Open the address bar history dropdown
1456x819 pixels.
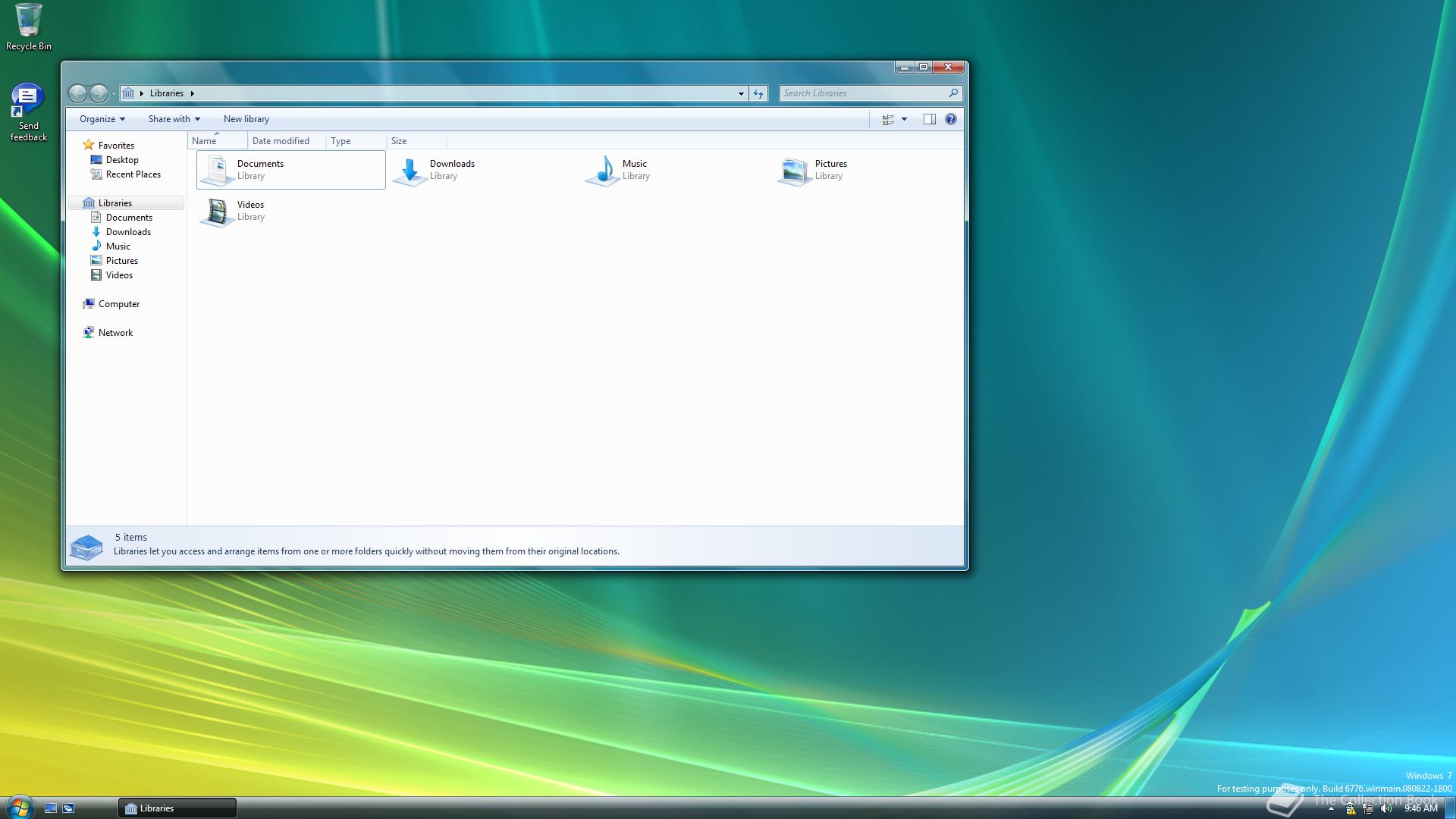coord(741,93)
